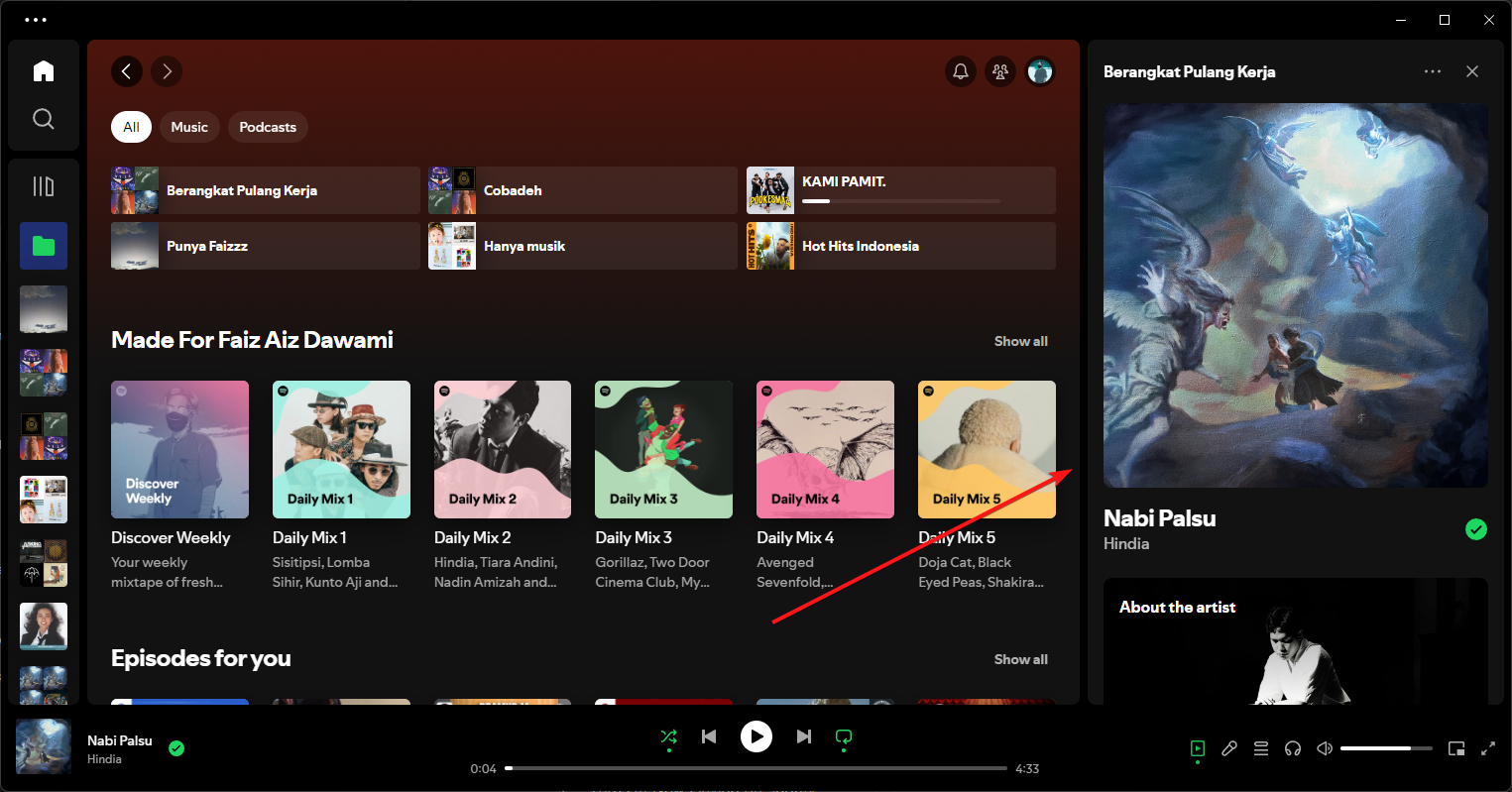
Task: Mute volume speaker icon
Action: (1325, 748)
